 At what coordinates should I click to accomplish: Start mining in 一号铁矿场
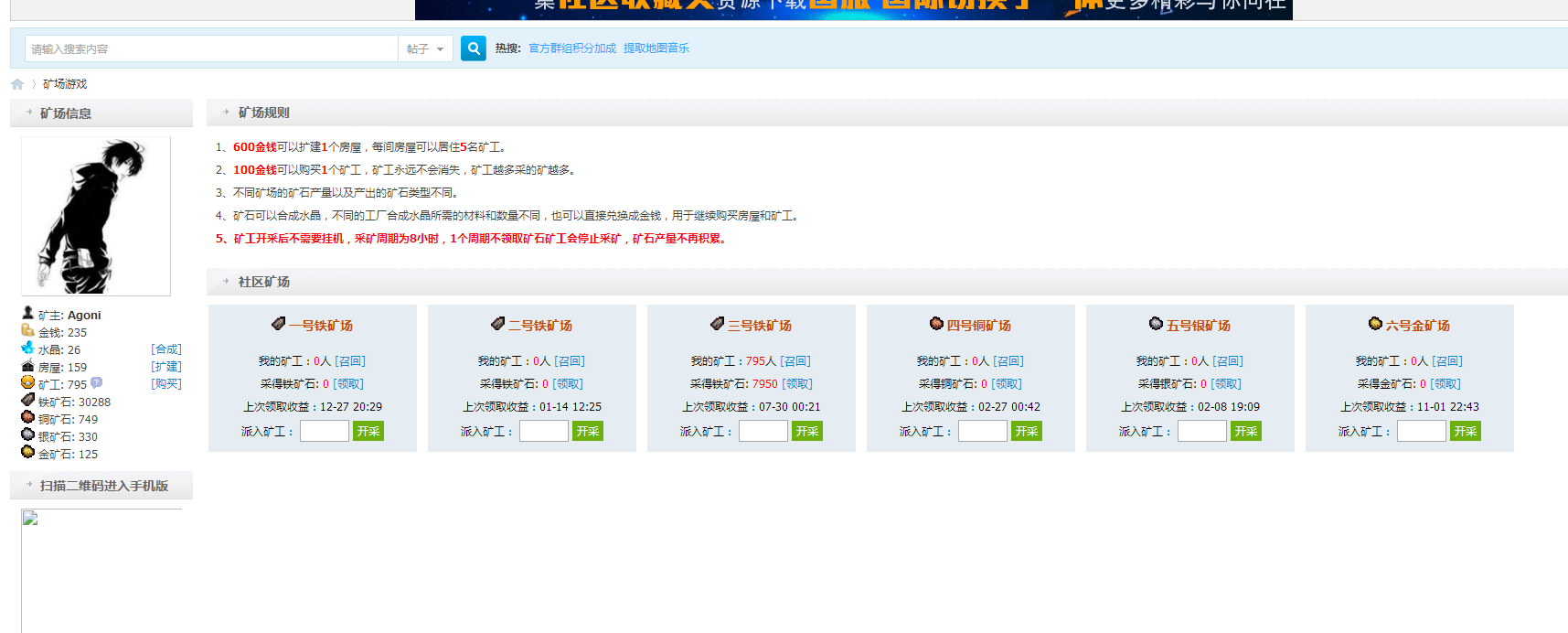(368, 431)
